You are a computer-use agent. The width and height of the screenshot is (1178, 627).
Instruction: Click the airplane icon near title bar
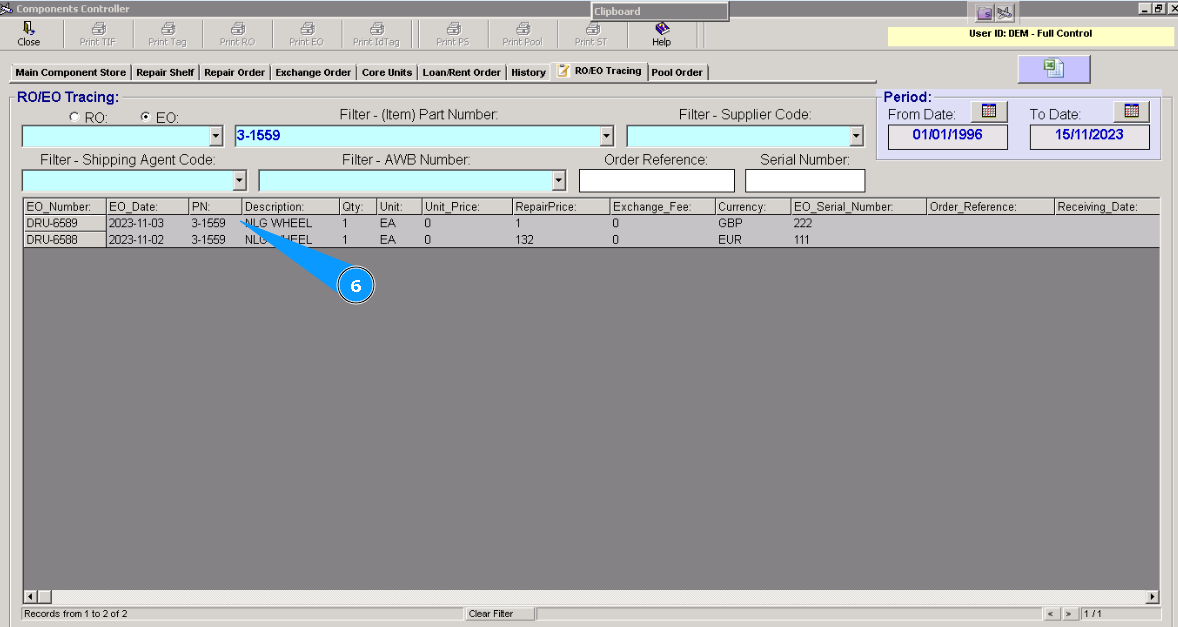(x=1004, y=13)
